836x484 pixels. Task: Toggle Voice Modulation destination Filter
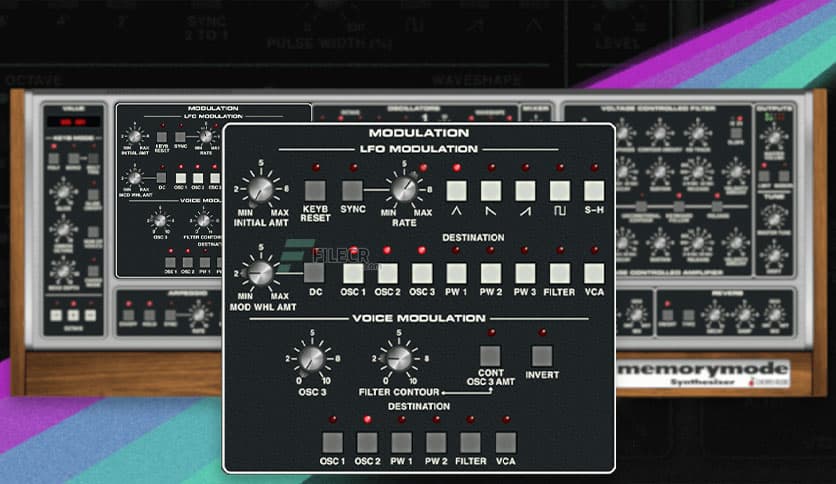pyautogui.click(x=470, y=442)
